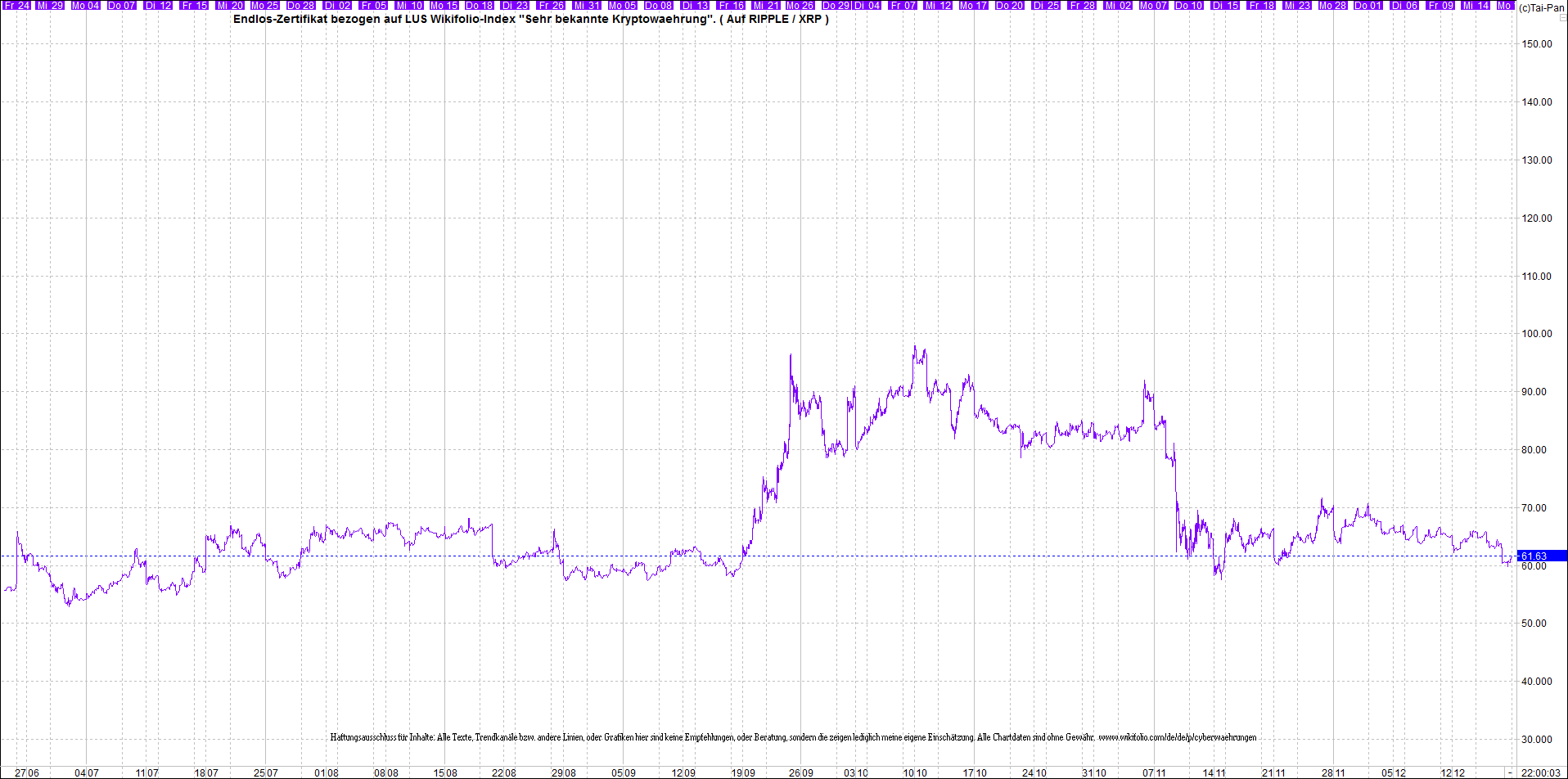Select the 'Do 29' top date marker
The width and height of the screenshot is (1568, 779).
(836, 5)
